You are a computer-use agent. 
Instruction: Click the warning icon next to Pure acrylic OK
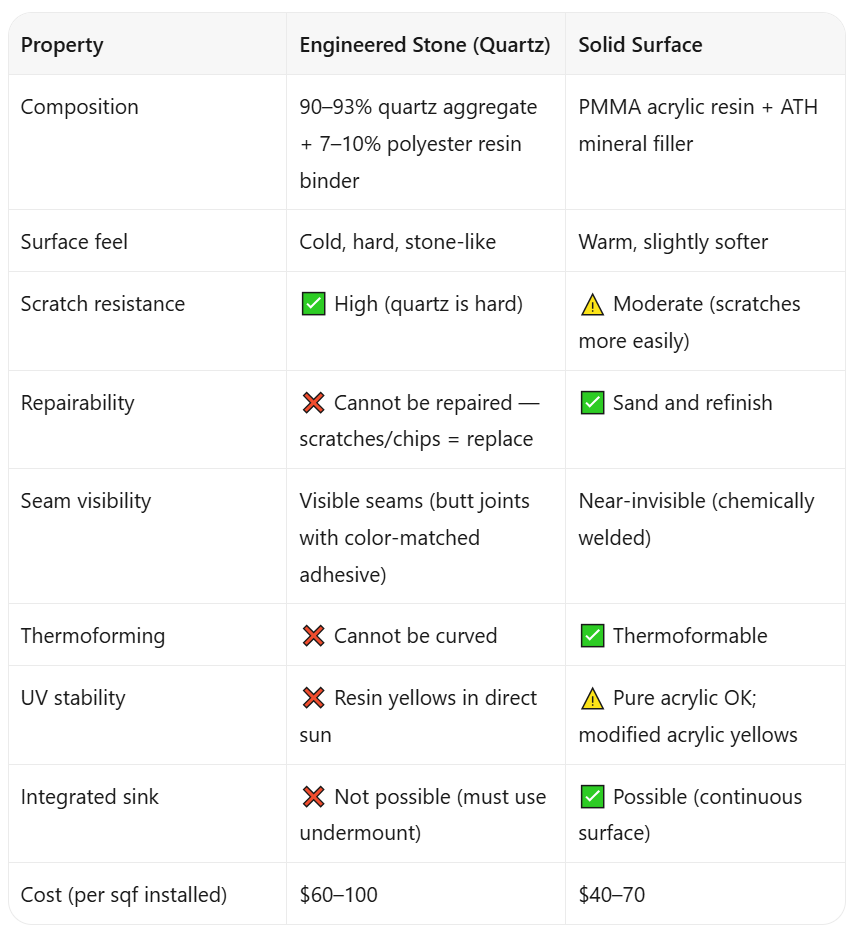[x=592, y=699]
